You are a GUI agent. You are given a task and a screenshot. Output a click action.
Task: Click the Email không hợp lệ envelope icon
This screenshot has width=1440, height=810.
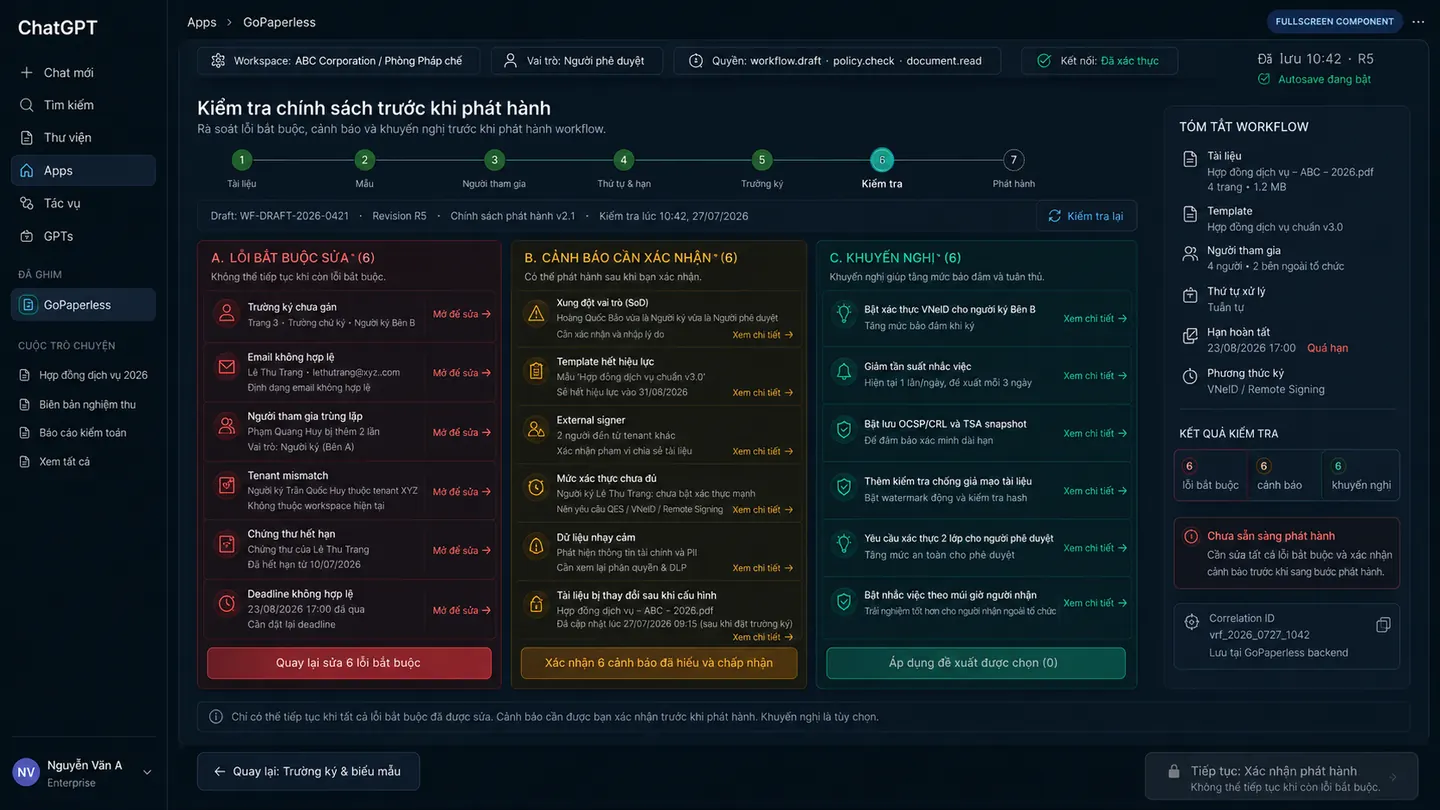227,367
